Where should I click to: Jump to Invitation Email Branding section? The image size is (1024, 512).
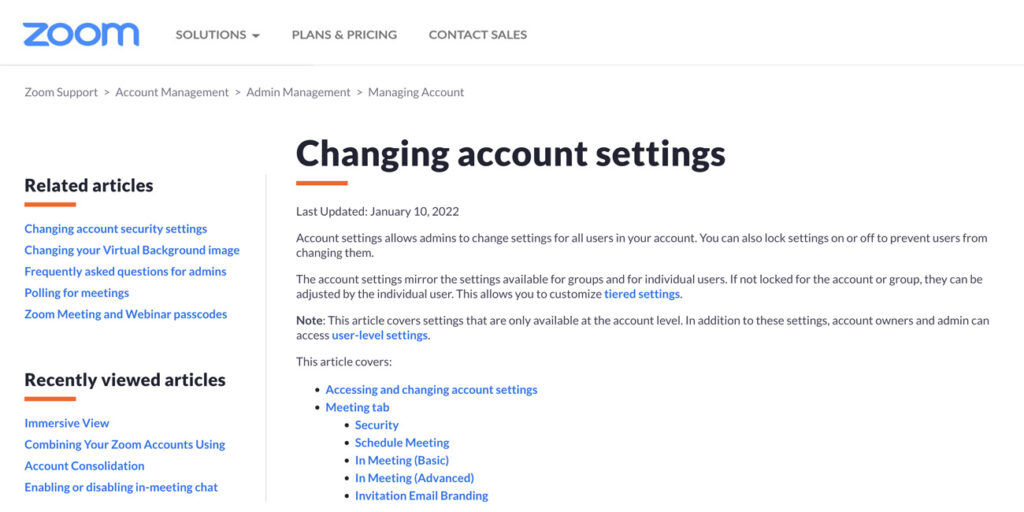point(421,496)
